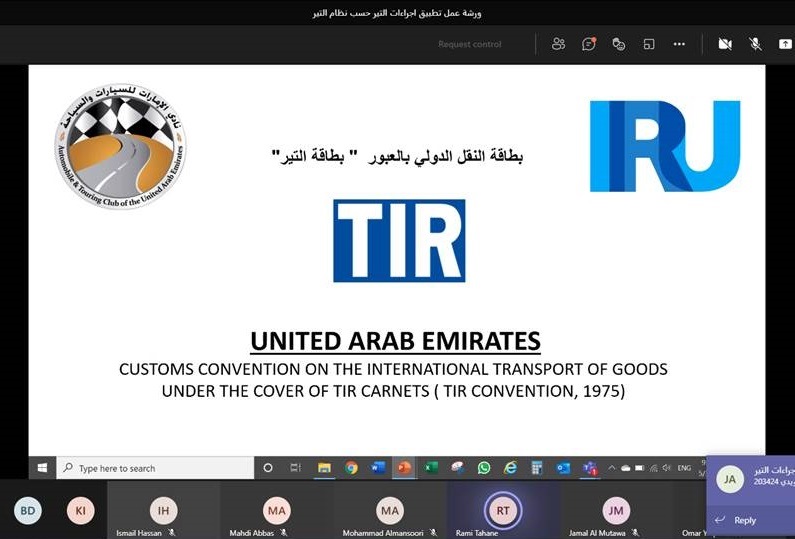
Task: Select participant tile KI
Action: [81, 511]
